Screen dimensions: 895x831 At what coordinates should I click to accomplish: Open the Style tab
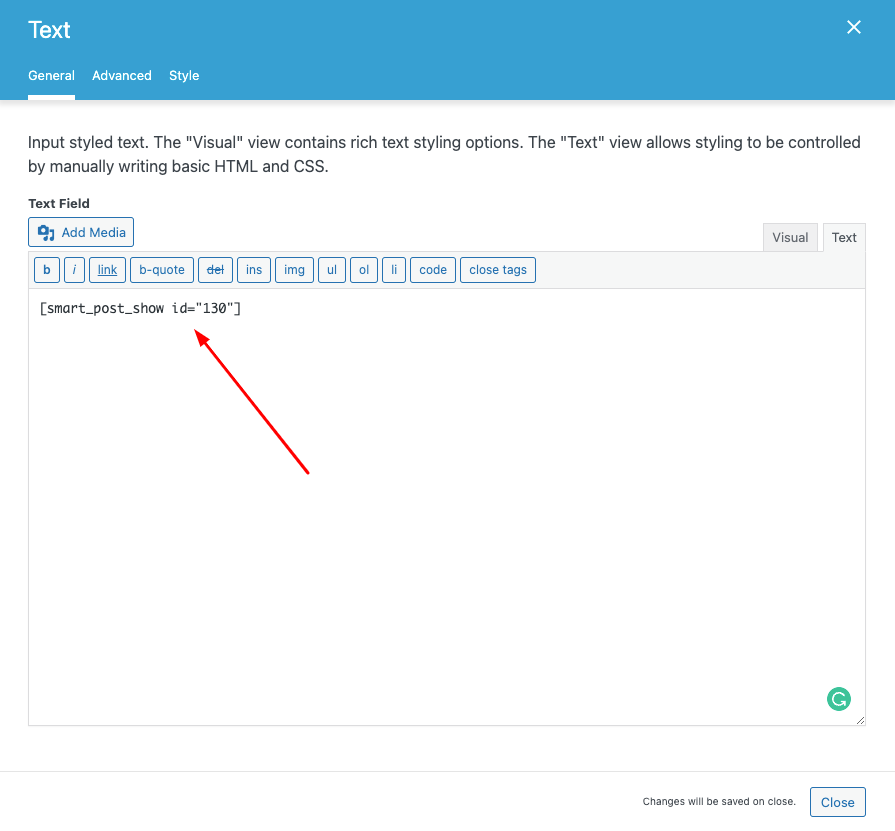point(184,75)
